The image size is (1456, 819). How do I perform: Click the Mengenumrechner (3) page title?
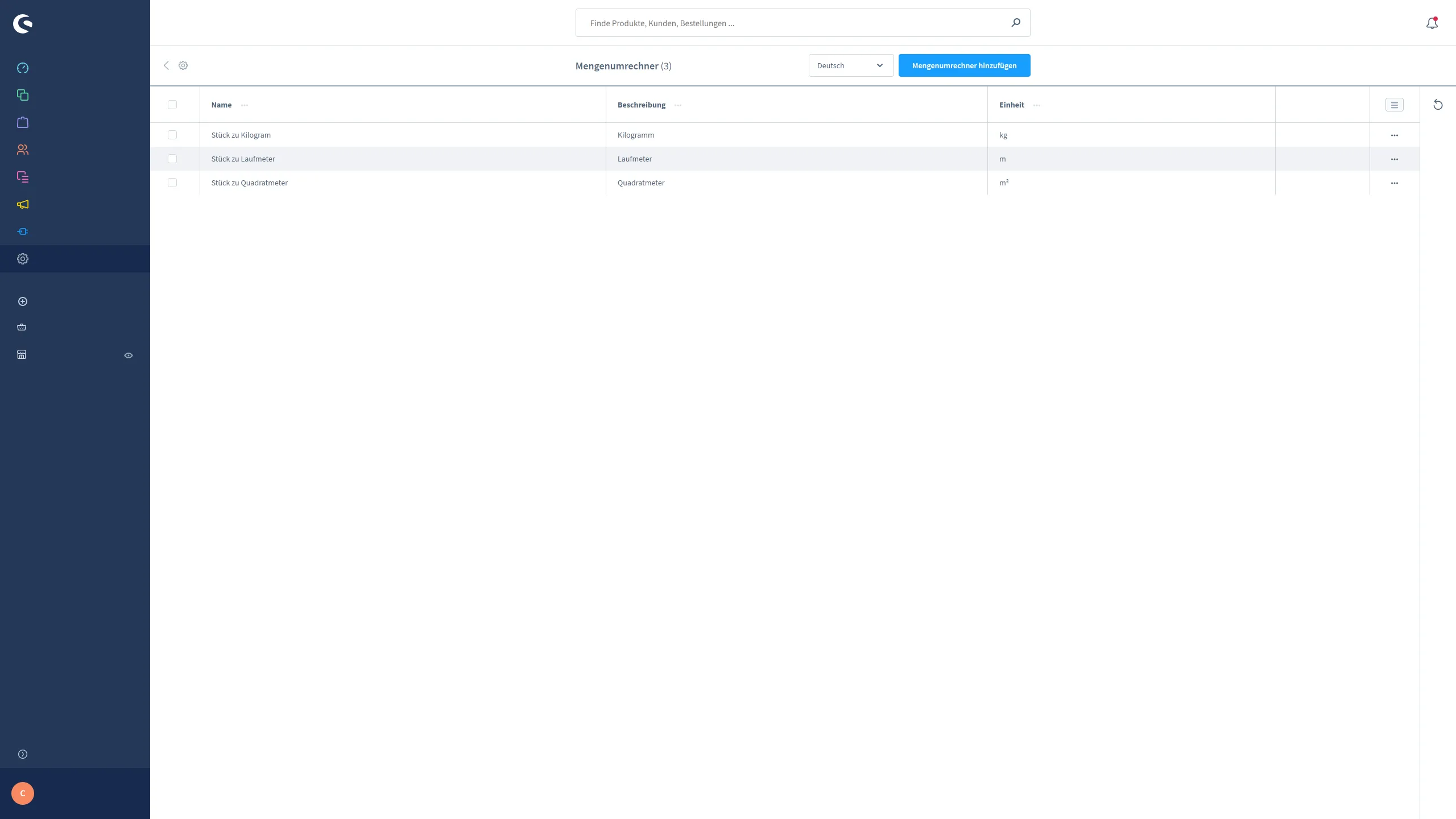pos(623,66)
